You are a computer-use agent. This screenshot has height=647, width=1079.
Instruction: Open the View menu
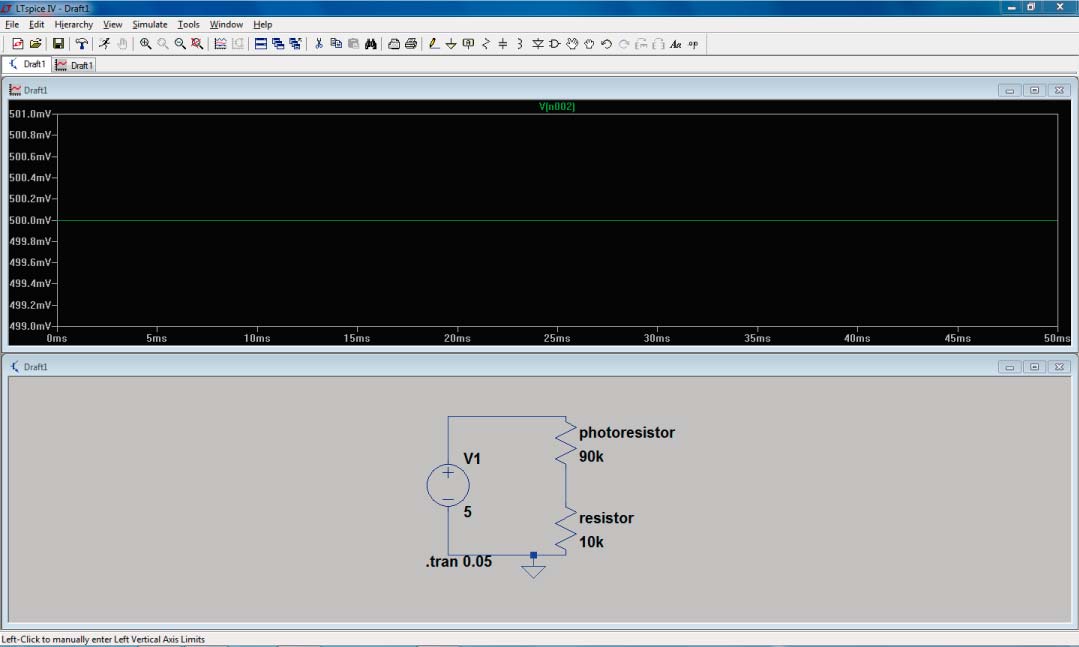point(112,24)
